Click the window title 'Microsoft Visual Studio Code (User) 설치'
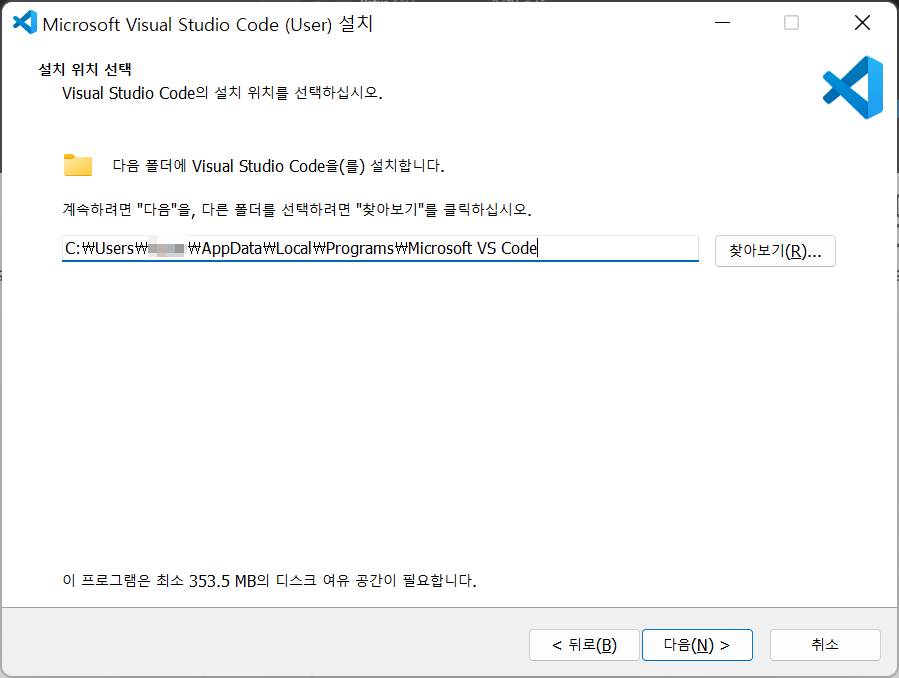This screenshot has height=678, width=899. (x=208, y=24)
